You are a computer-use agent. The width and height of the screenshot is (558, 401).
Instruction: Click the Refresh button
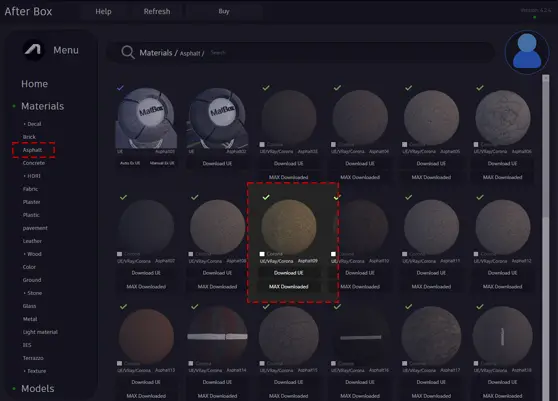tap(157, 11)
